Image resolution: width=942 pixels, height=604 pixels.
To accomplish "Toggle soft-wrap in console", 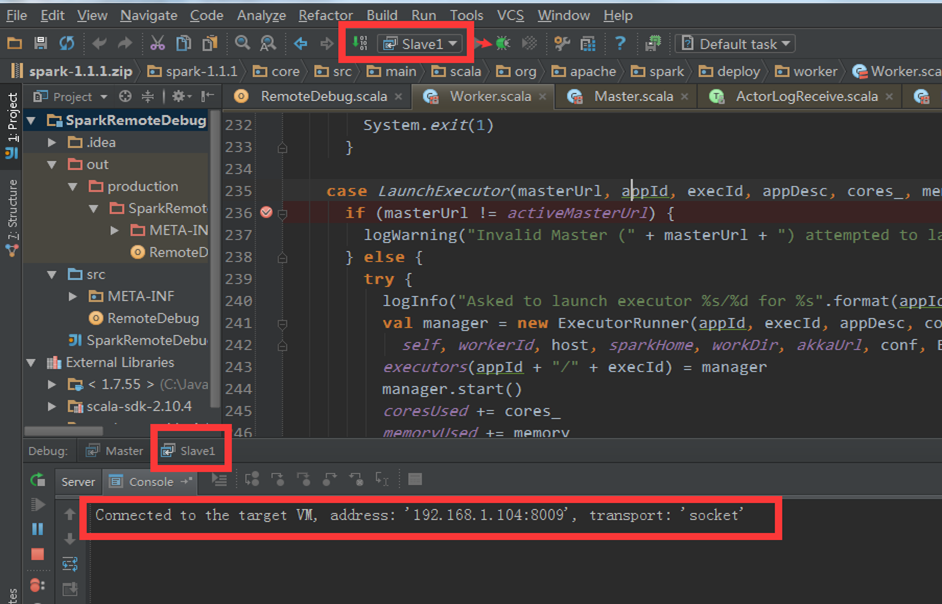I will click(70, 564).
